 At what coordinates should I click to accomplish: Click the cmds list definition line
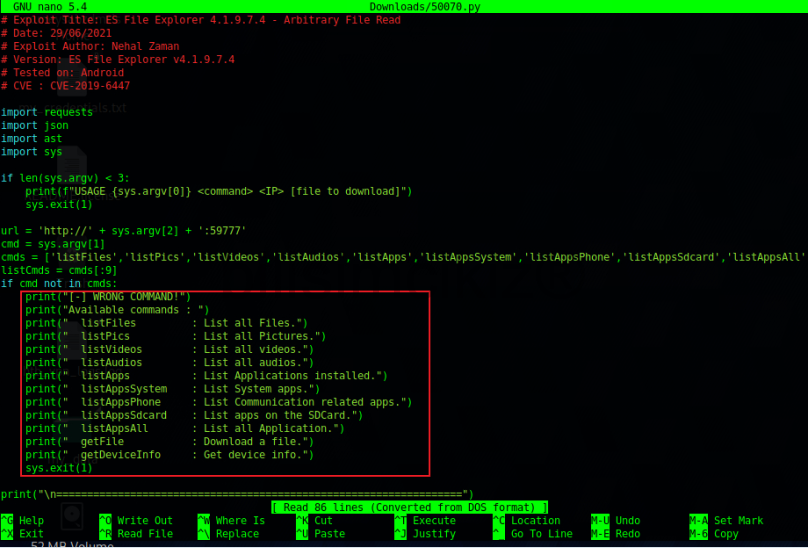[x=403, y=257]
